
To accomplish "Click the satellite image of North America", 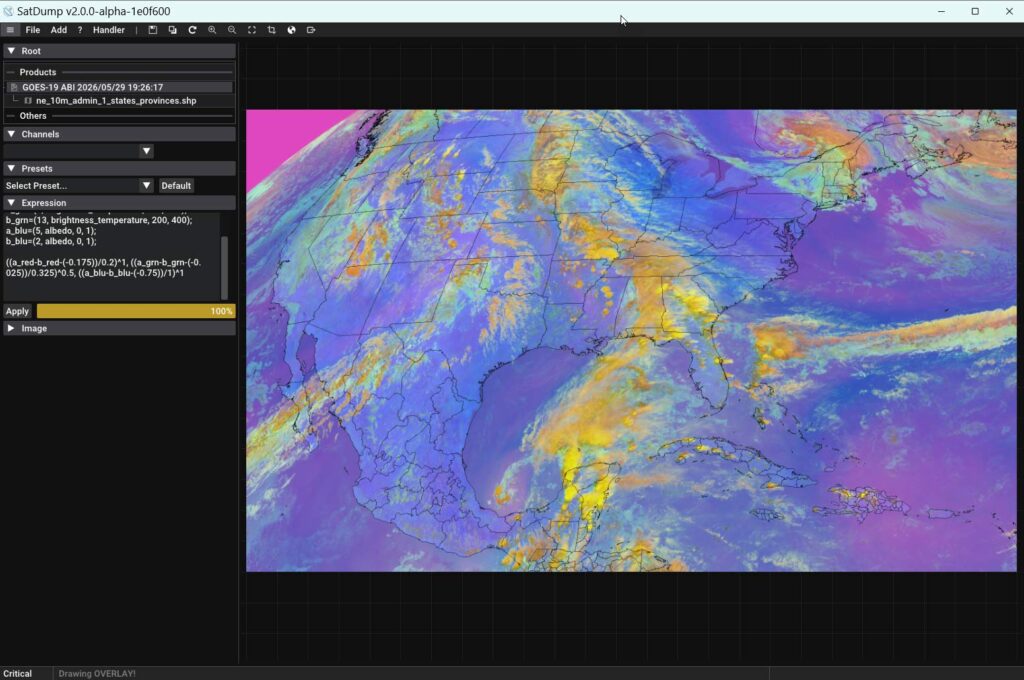I will pyautogui.click(x=631, y=340).
